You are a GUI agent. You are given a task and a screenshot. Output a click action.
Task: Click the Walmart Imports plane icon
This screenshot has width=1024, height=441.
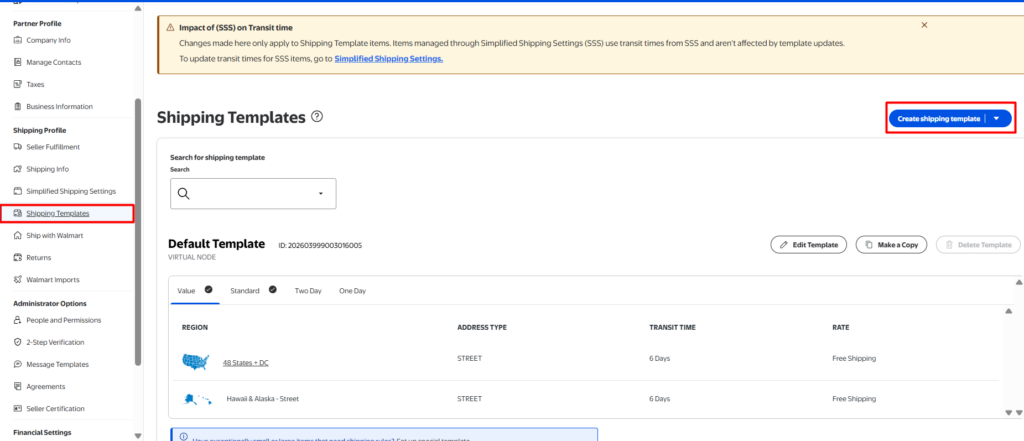pyautogui.click(x=18, y=280)
